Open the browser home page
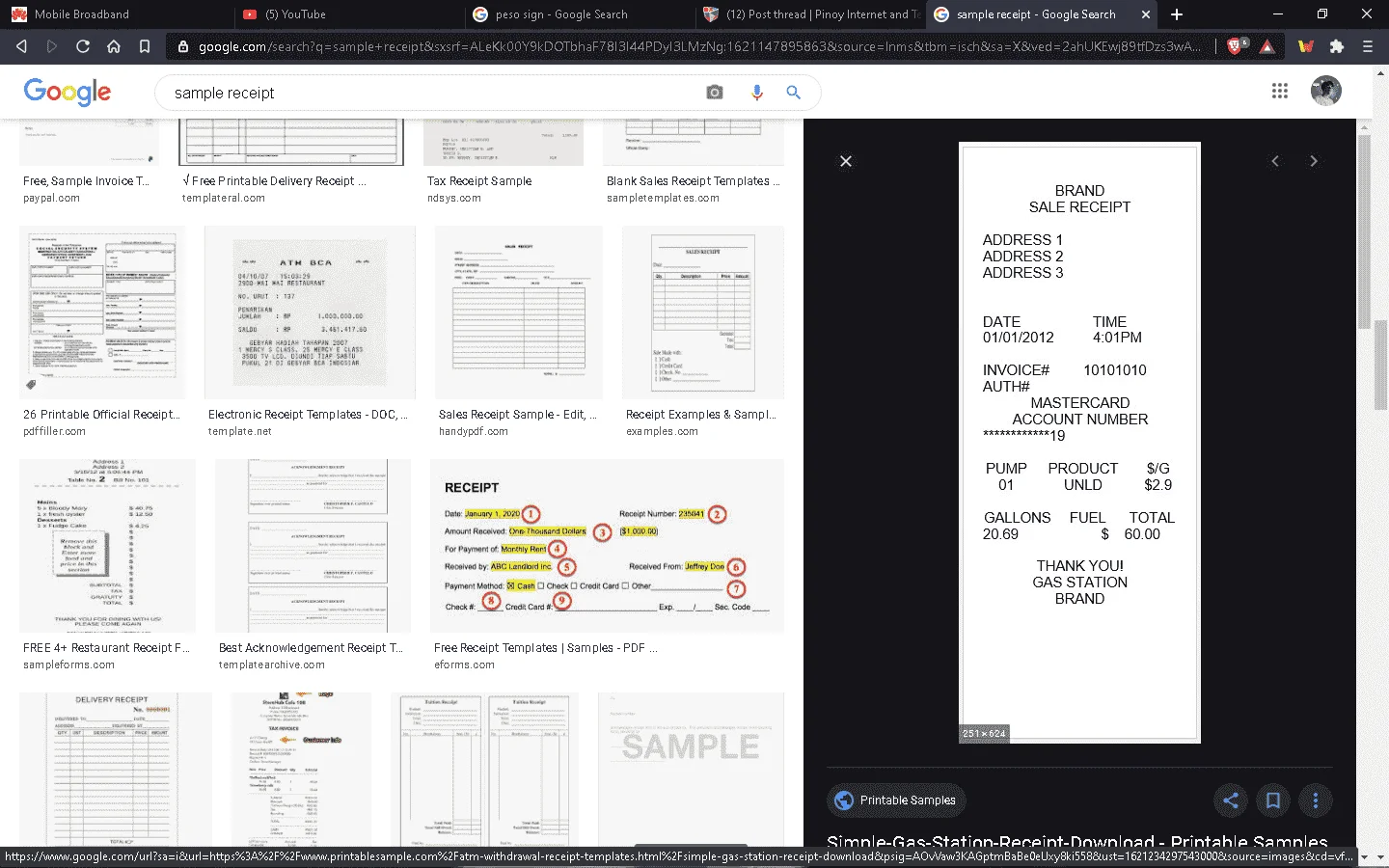 pyautogui.click(x=114, y=46)
